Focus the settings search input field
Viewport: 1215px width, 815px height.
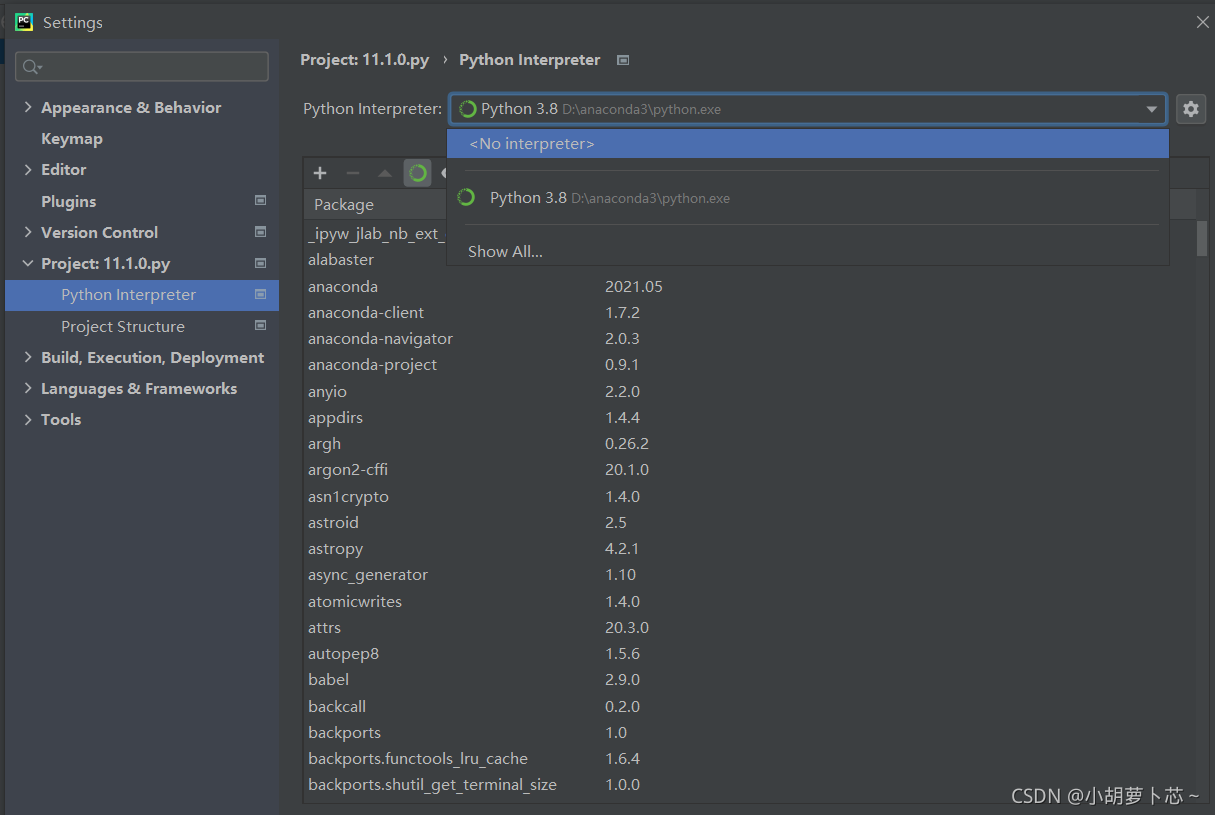[142, 67]
